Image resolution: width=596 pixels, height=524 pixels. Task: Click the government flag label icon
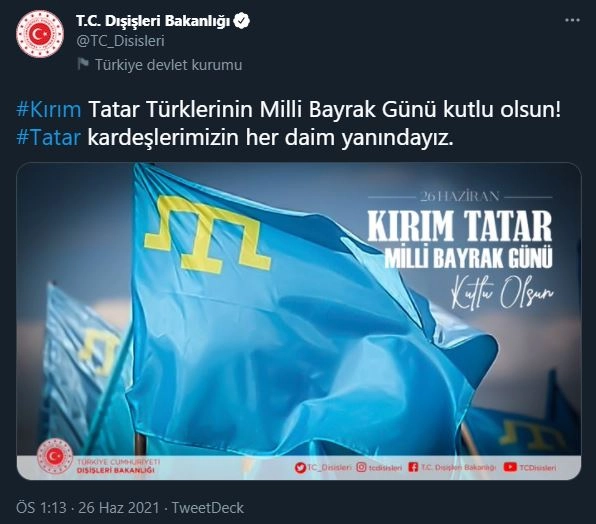pyautogui.click(x=83, y=64)
